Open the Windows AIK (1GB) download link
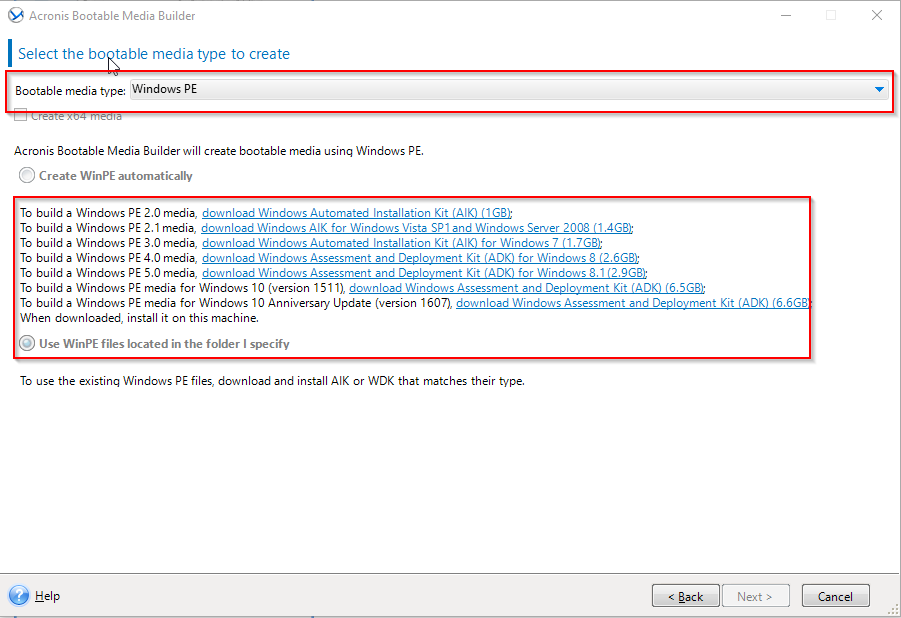 (x=356, y=213)
